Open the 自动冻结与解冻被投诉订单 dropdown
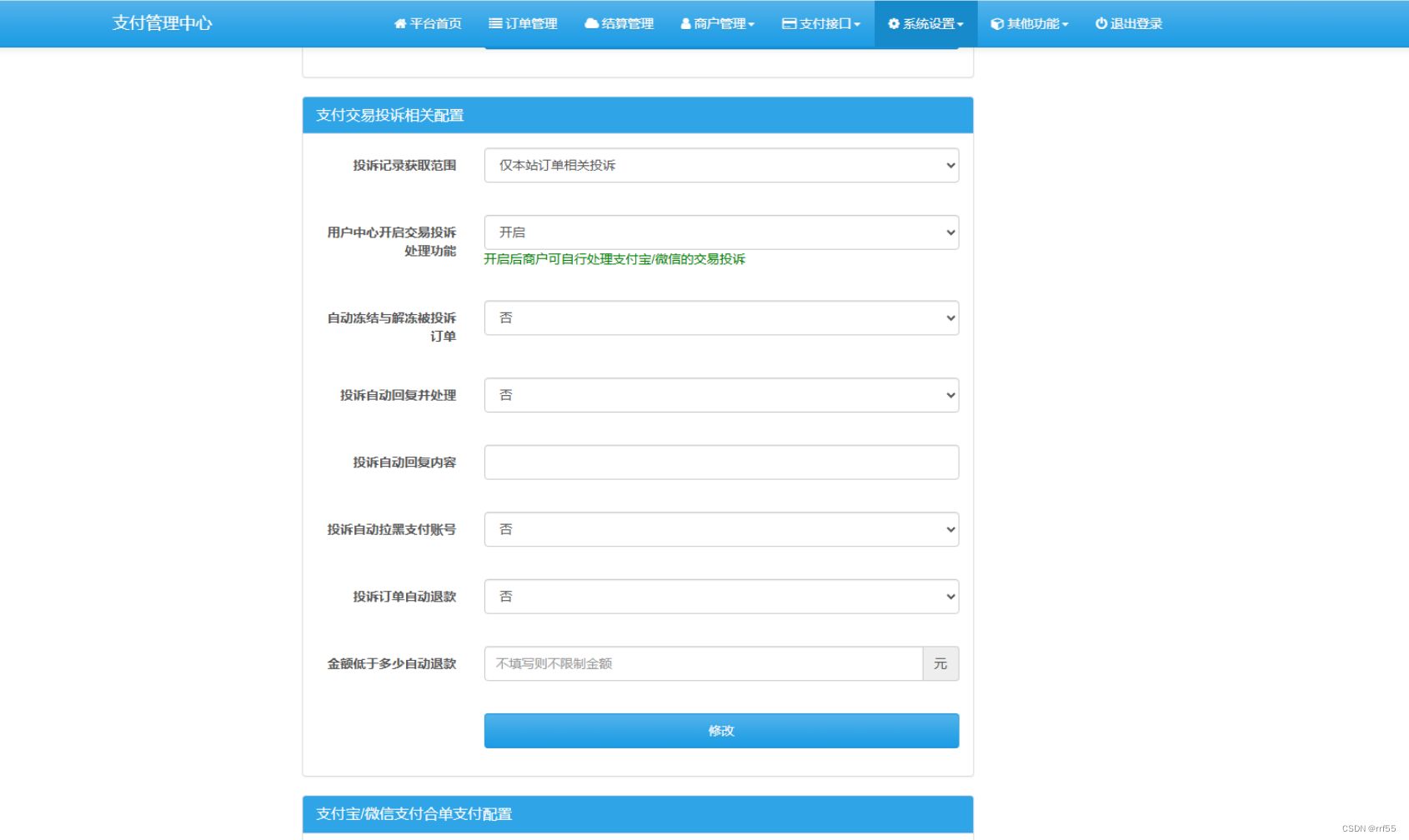1409x840 pixels. click(721, 317)
